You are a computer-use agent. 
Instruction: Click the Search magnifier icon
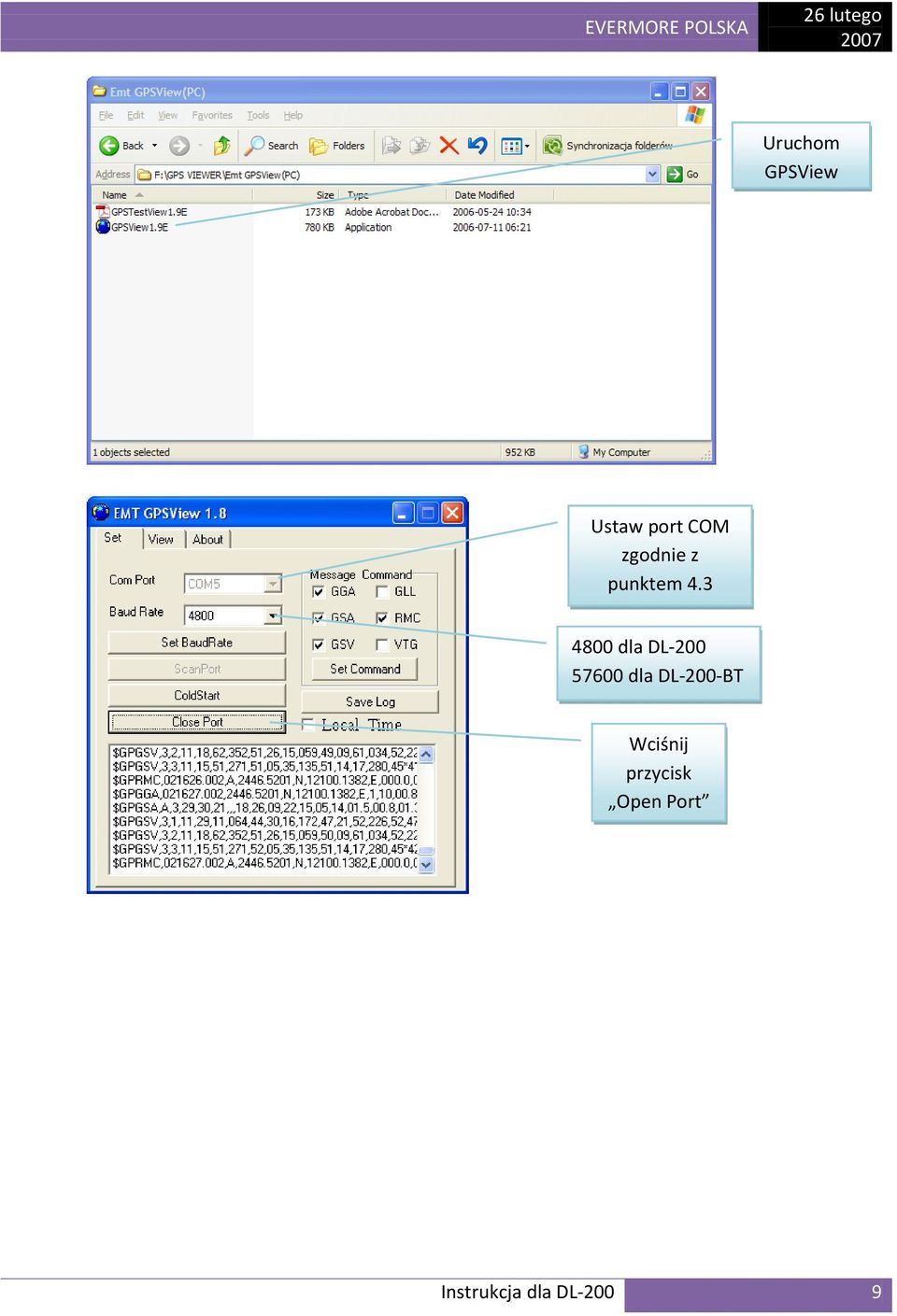[x=254, y=146]
